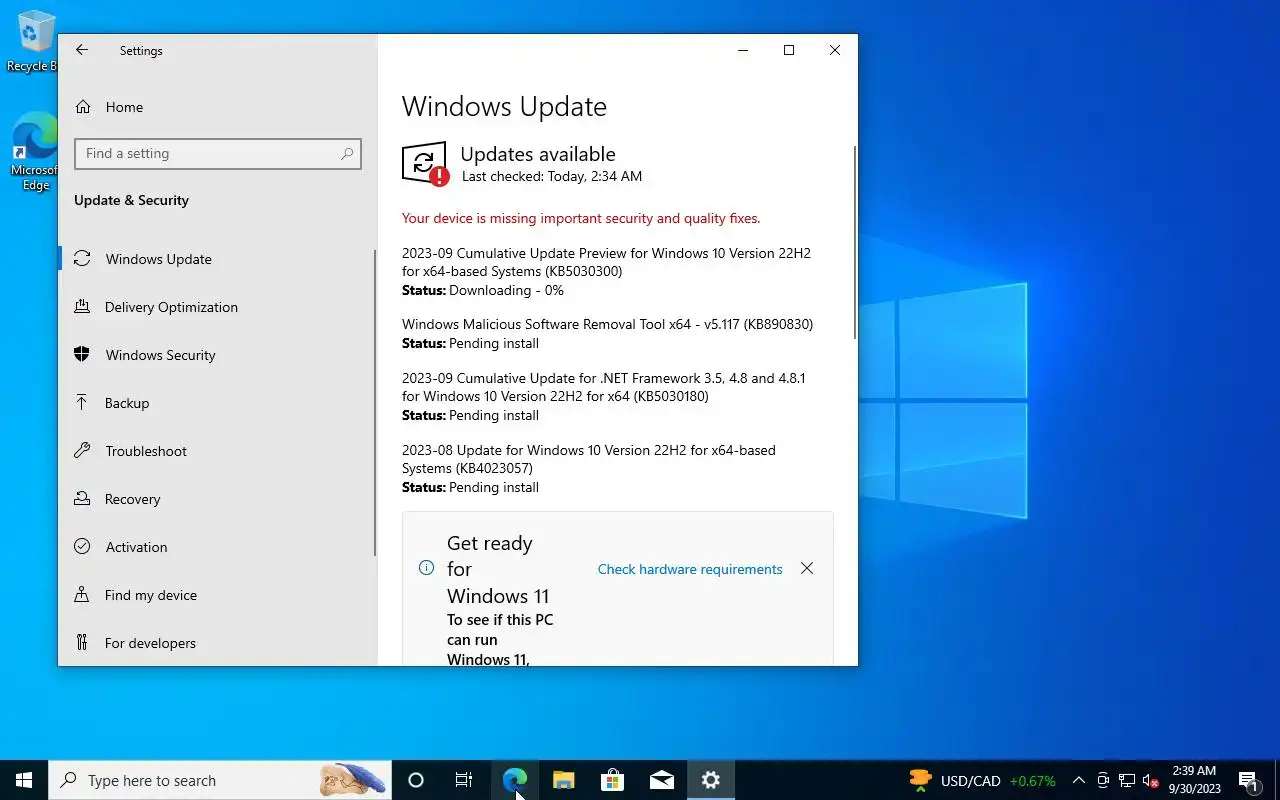
Task: Go to Backup settings
Action: (x=217, y=403)
